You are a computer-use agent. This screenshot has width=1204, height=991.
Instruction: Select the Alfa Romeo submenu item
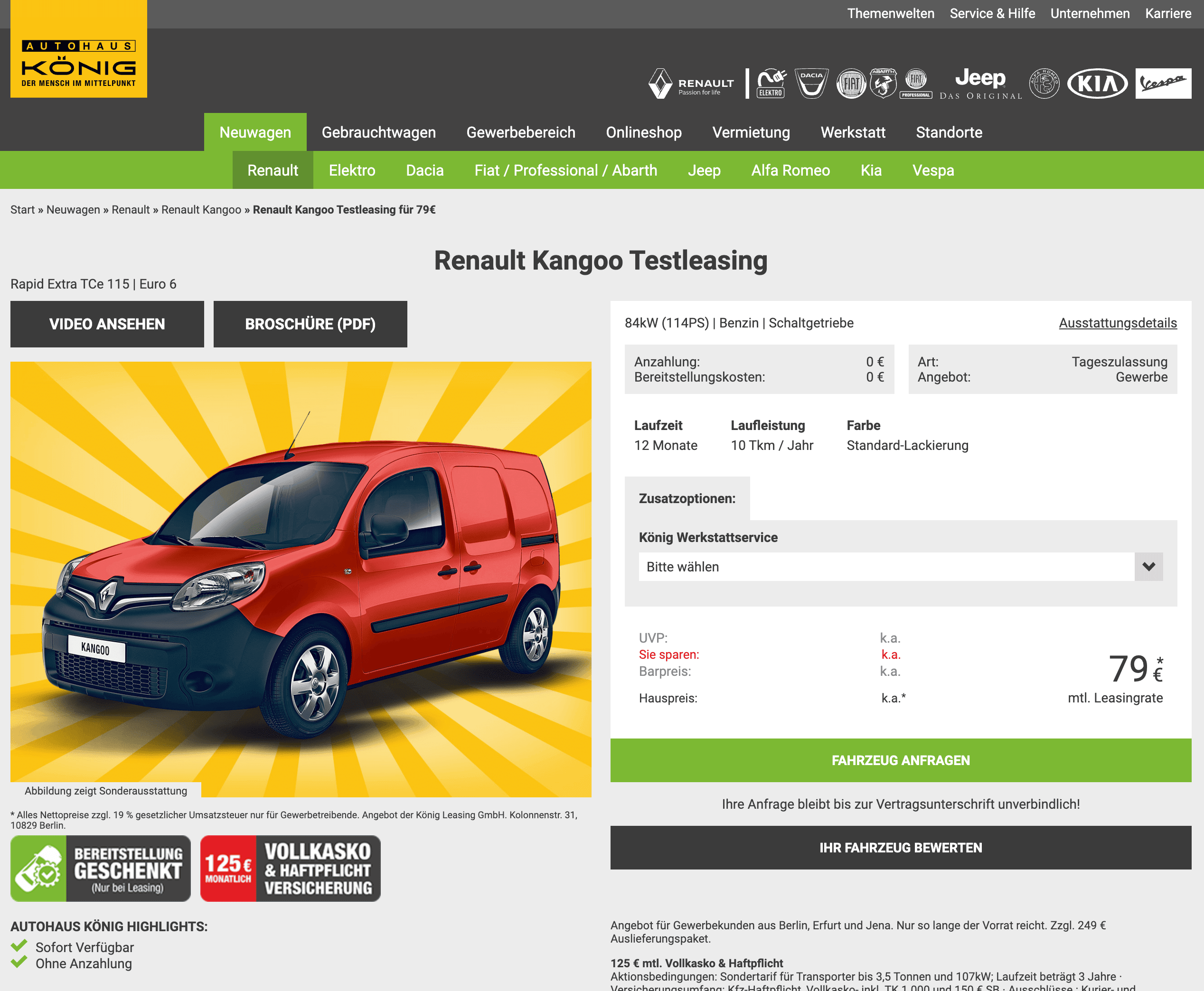tap(790, 170)
